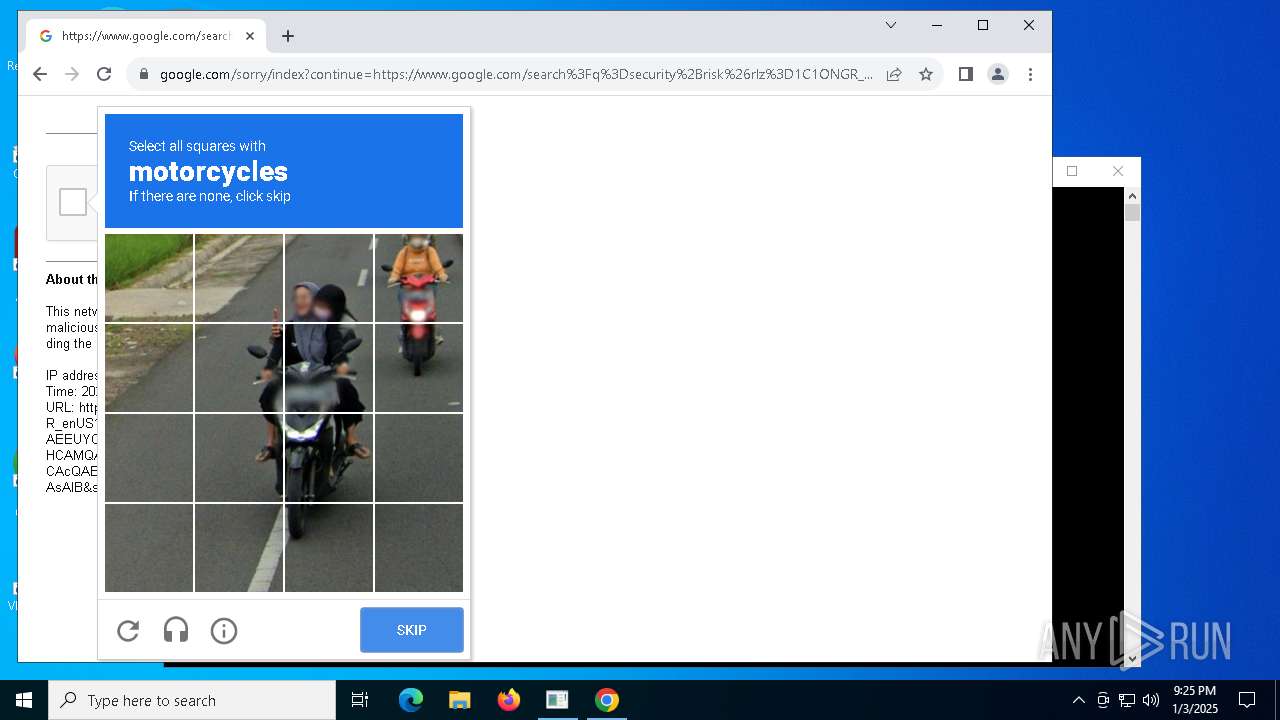The image size is (1280, 720).
Task: Open File Explorer from taskbar
Action: click(x=459, y=700)
